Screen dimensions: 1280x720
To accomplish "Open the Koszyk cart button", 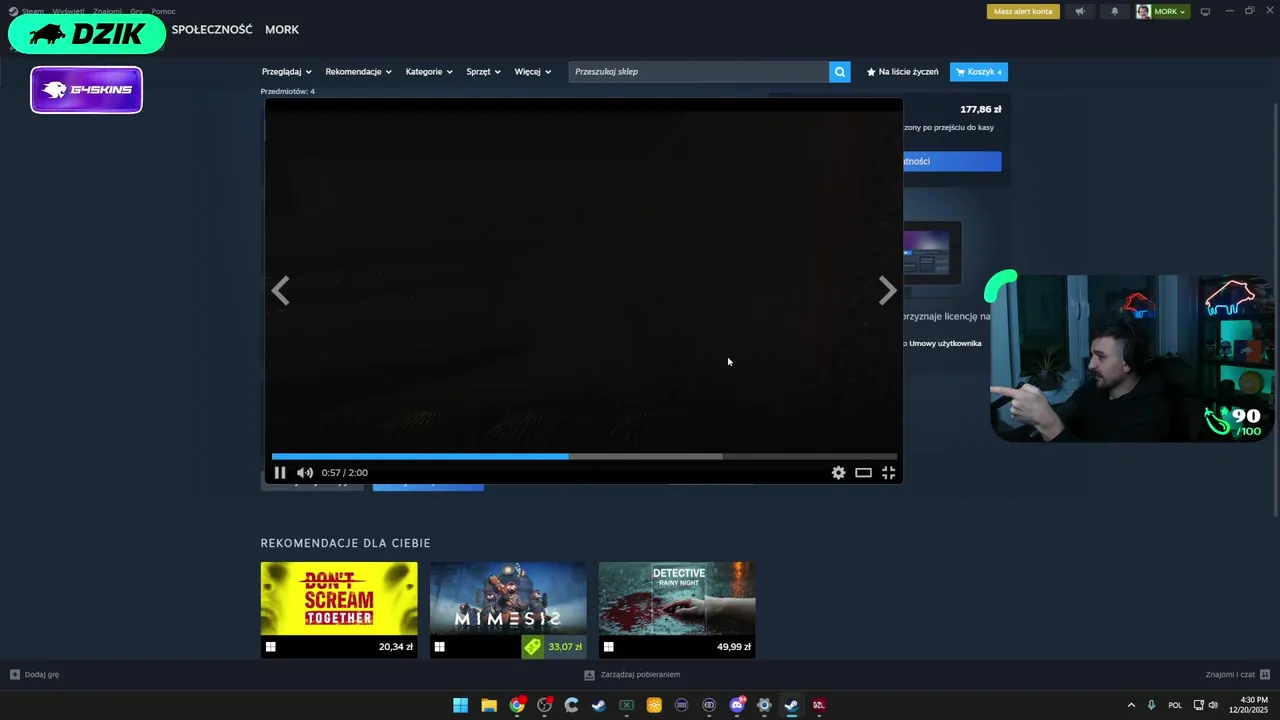I will [x=979, y=72].
